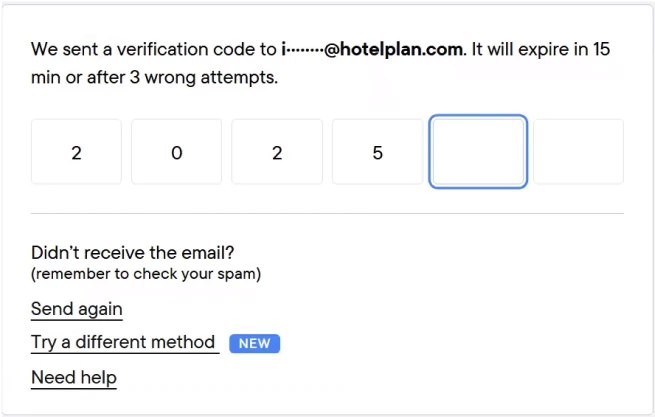This screenshot has width=655, height=417.
Task: Click the digit 0 in the code
Action: [177, 153]
